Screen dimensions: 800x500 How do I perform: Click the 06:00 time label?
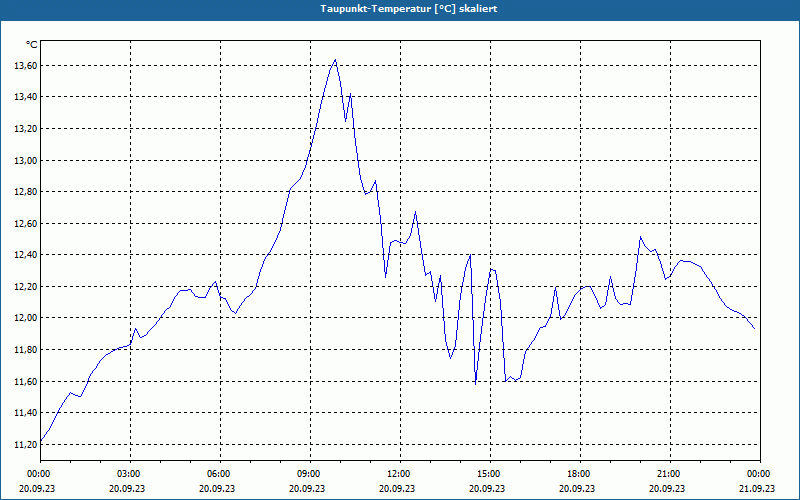coord(220,474)
